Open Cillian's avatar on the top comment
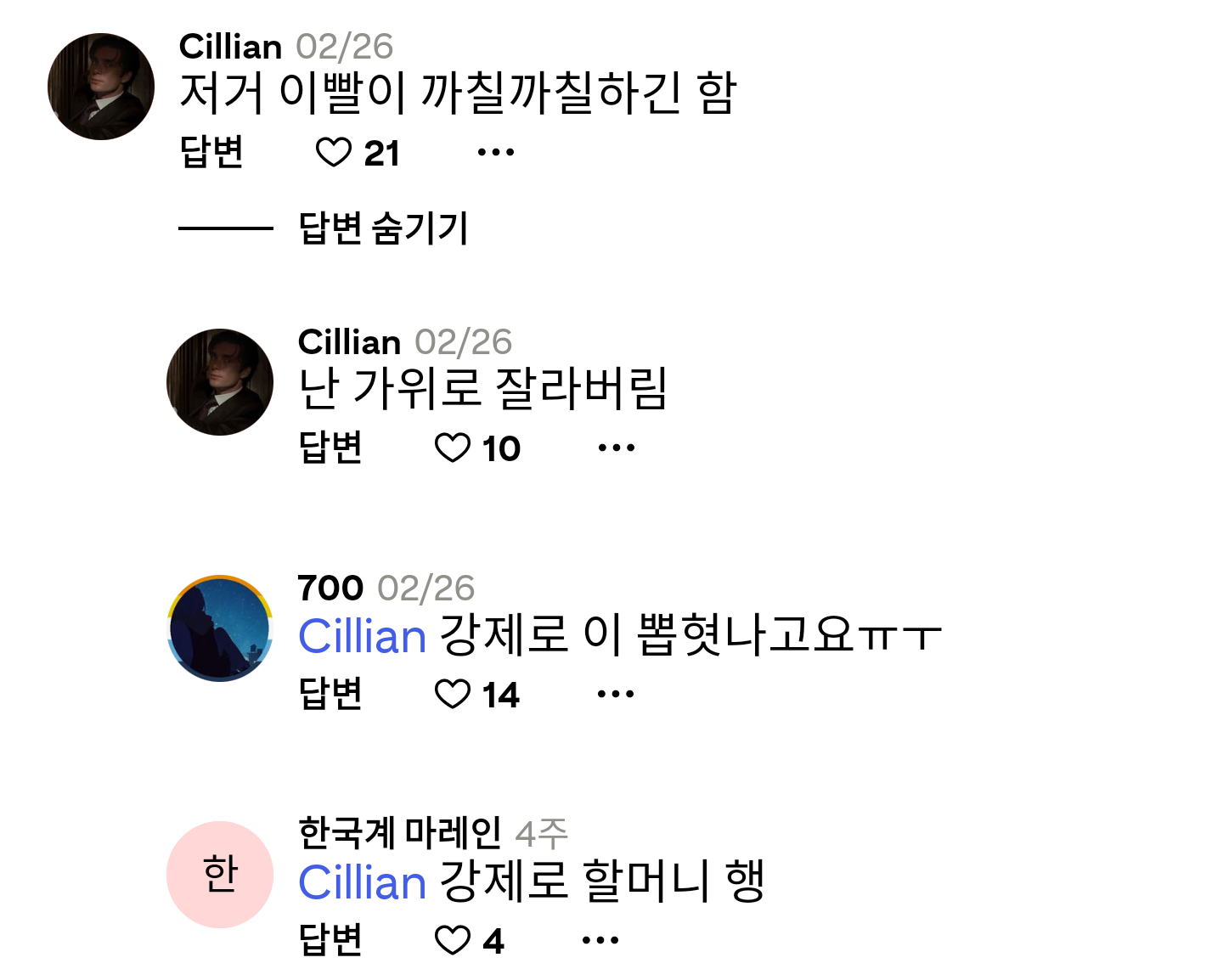The width and height of the screenshot is (1223, 980). pyautogui.click(x=101, y=87)
